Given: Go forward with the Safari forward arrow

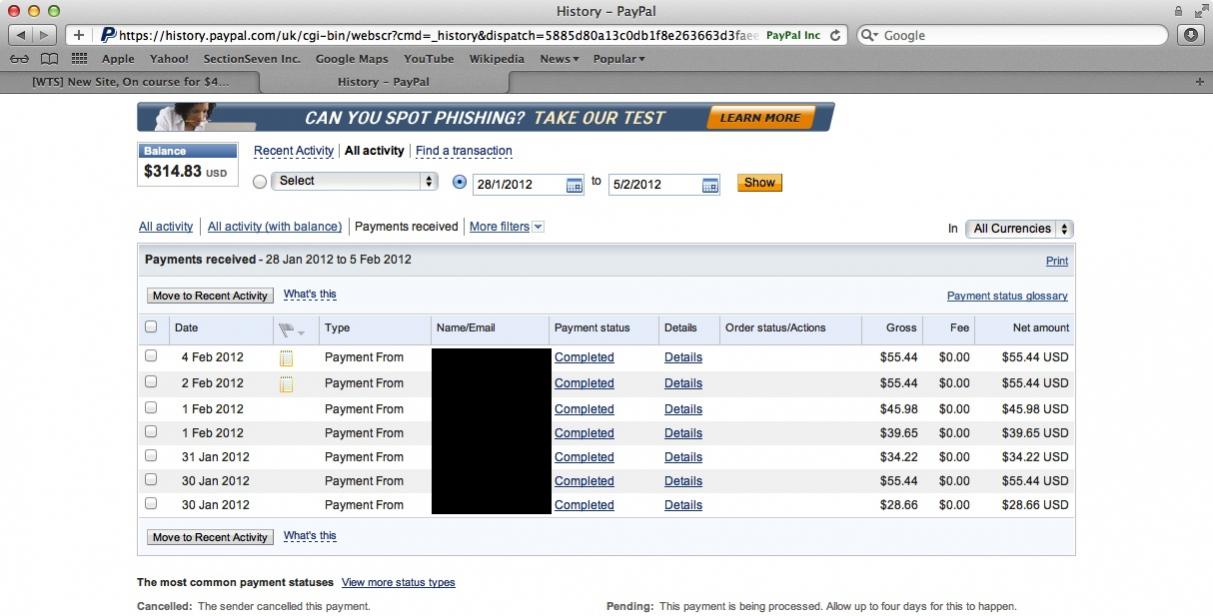Looking at the screenshot, I should pyautogui.click(x=46, y=35).
